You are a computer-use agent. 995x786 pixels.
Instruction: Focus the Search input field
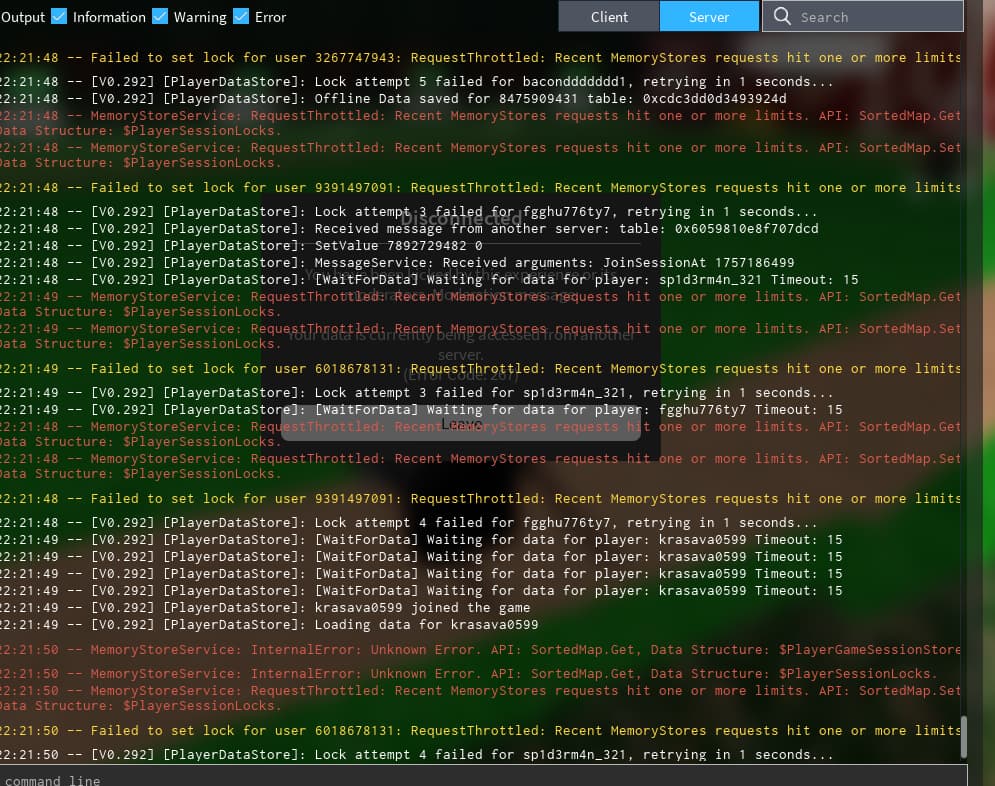point(862,16)
